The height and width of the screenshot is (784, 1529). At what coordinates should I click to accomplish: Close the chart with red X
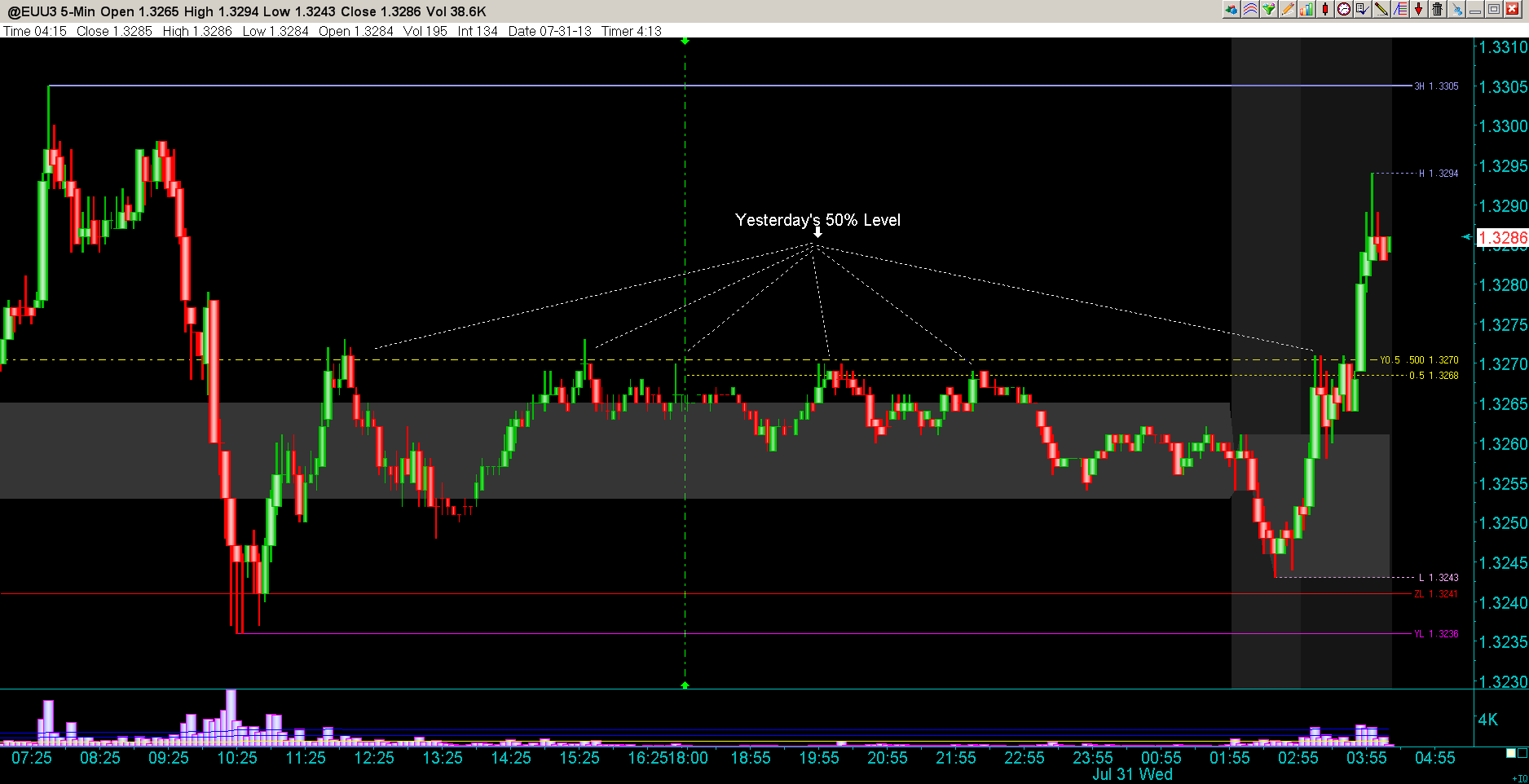pyautogui.click(x=1513, y=9)
